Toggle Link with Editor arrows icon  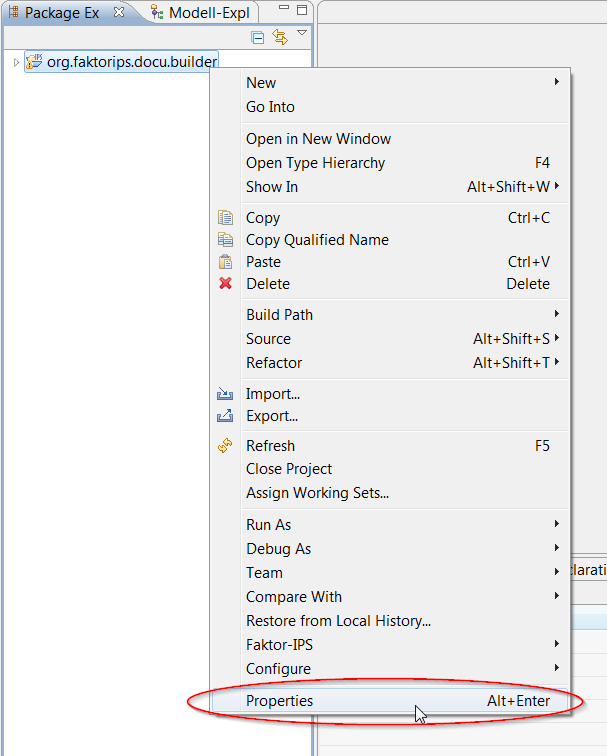pos(280,38)
